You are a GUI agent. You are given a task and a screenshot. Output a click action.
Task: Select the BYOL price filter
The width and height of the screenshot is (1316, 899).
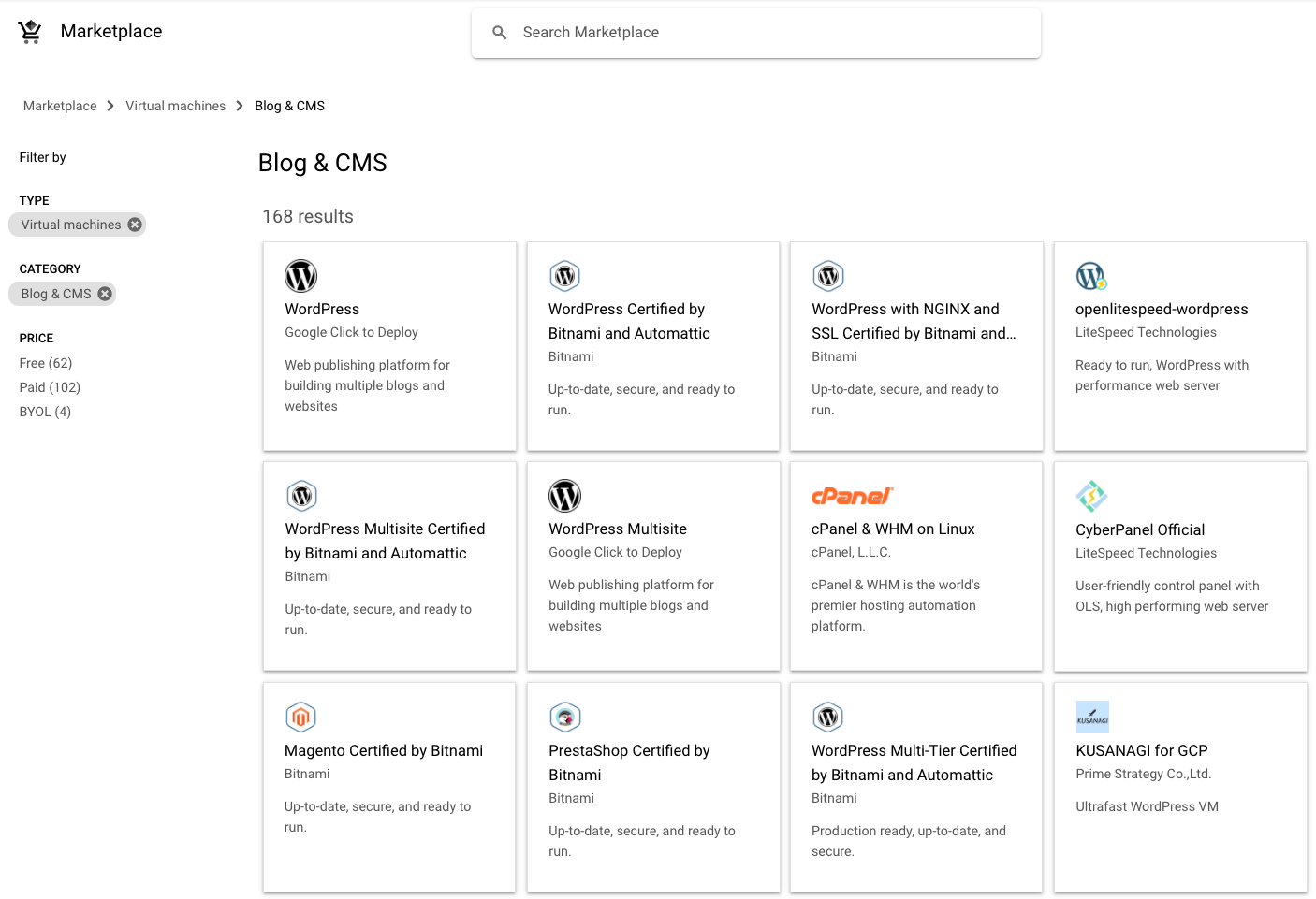44,412
